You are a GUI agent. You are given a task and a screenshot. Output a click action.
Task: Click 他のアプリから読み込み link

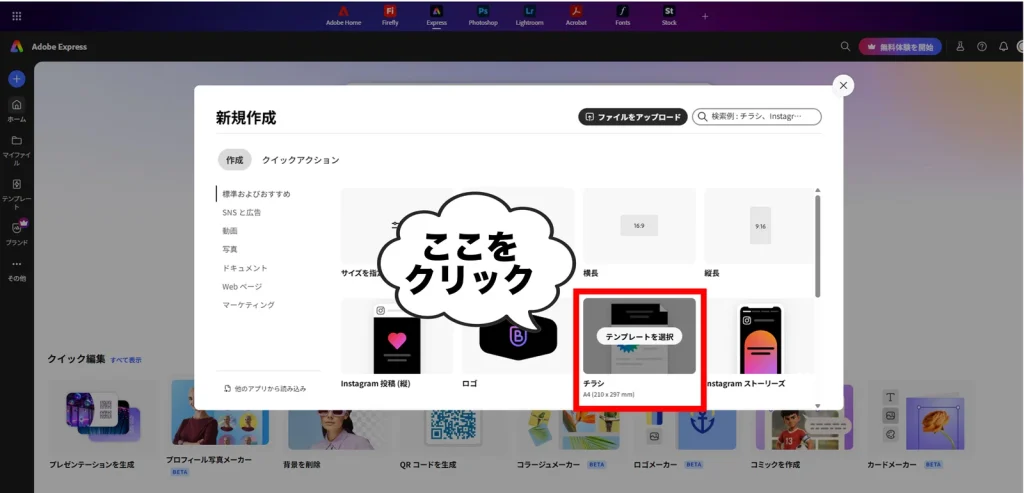(x=265, y=389)
